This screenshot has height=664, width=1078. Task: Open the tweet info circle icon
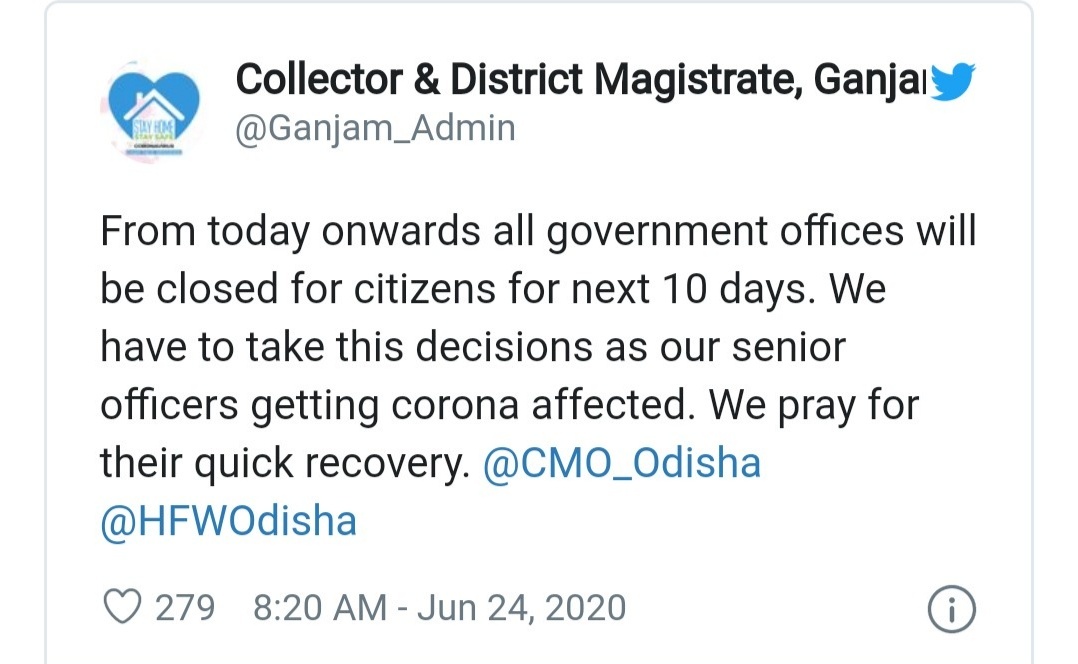pyautogui.click(x=952, y=609)
